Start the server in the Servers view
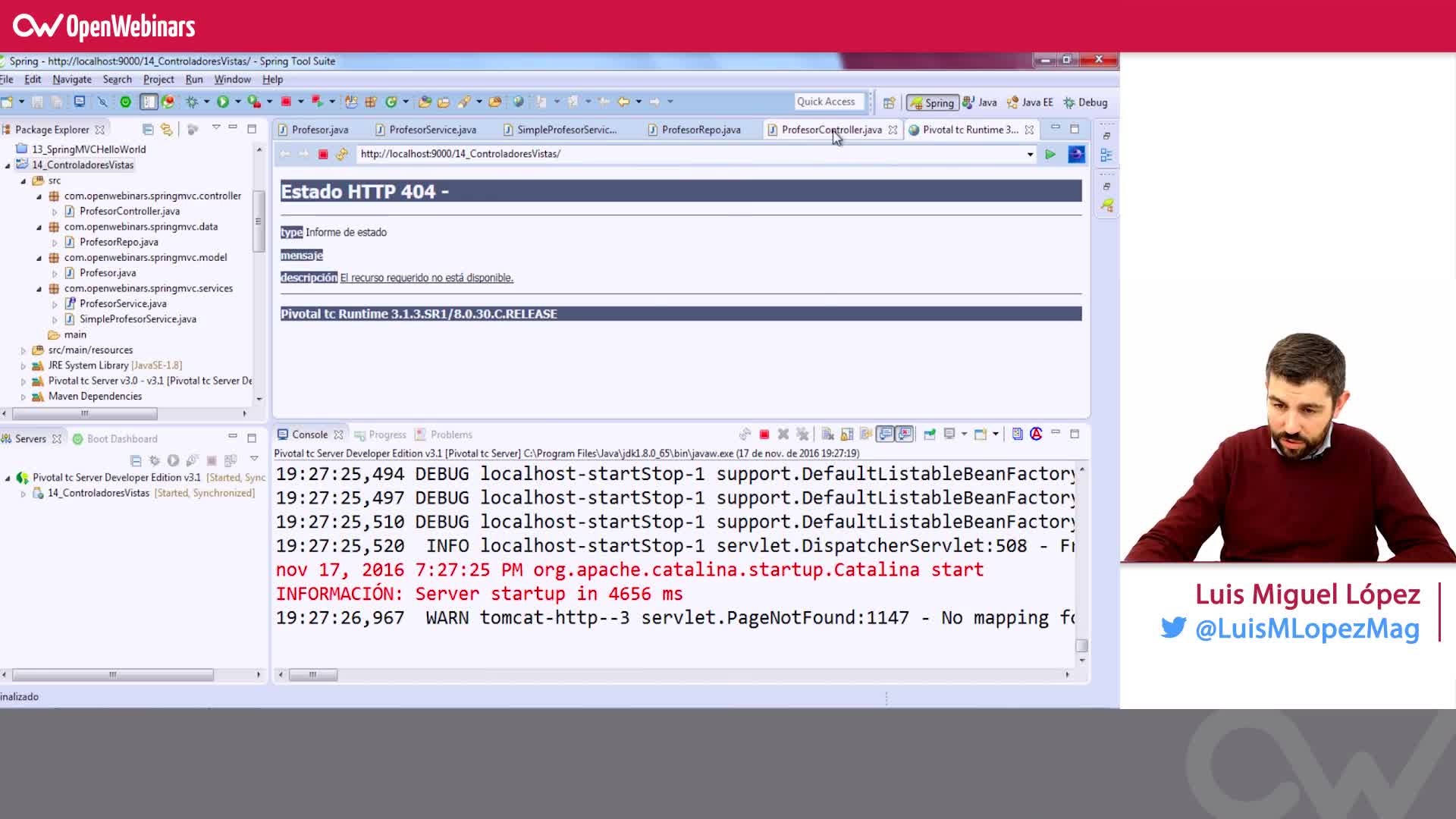Image resolution: width=1456 pixels, height=819 pixels. tap(173, 460)
